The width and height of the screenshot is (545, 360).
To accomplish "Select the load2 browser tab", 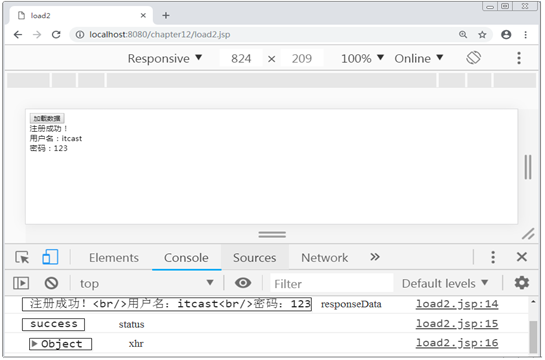I will click(81, 15).
